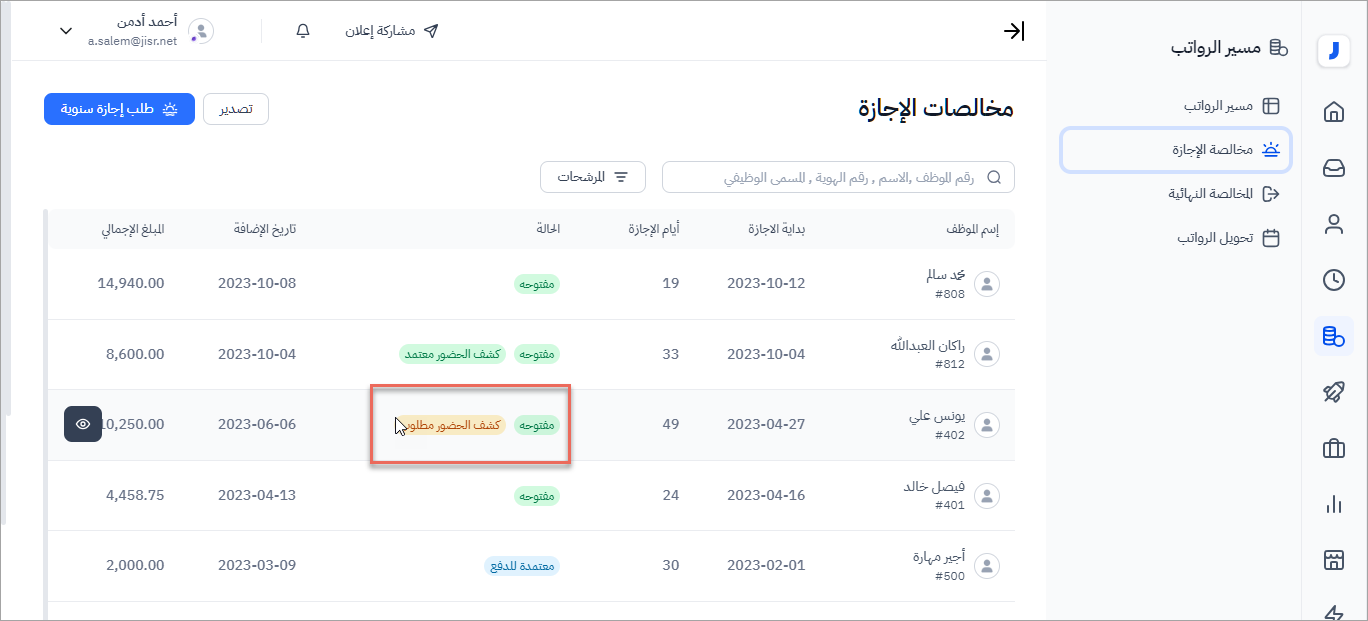Expand the أحمد أدمن account dropdown

[66, 31]
